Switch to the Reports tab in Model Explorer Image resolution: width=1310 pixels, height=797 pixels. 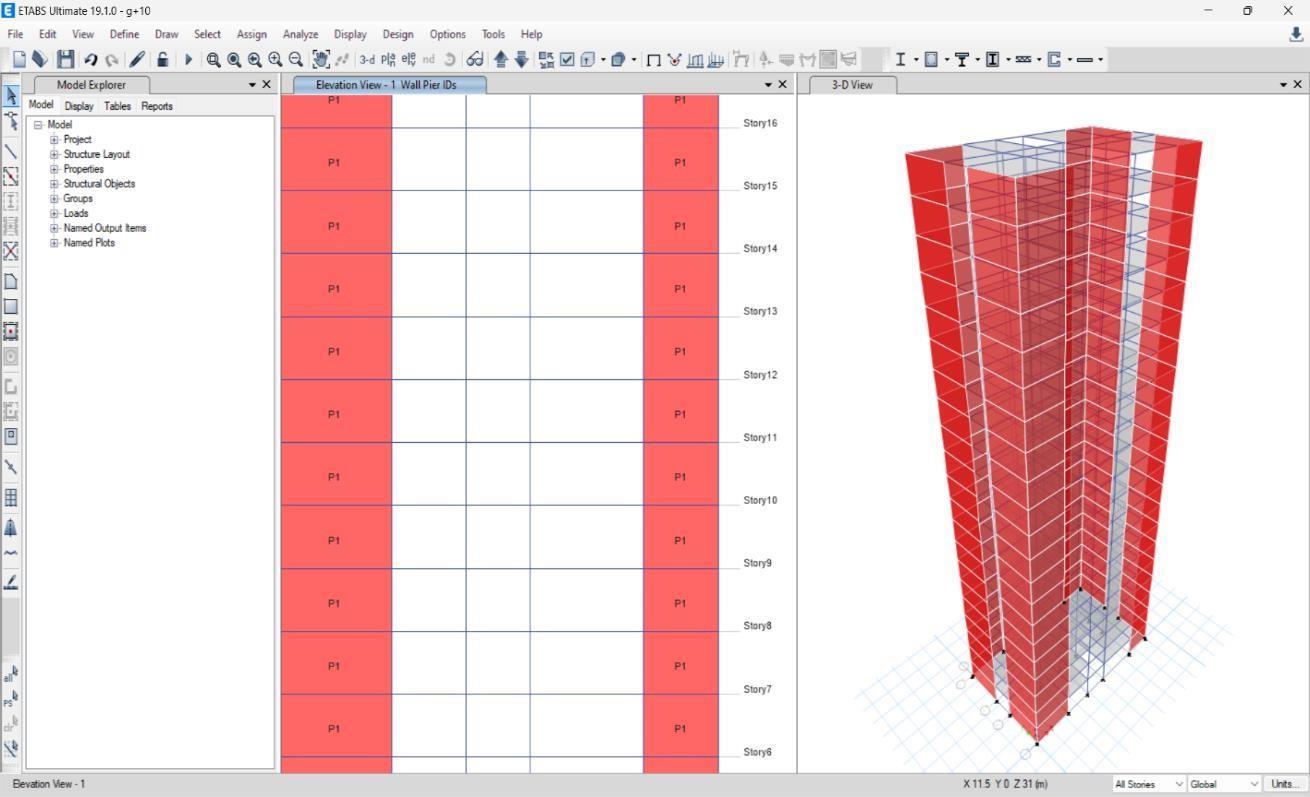(x=157, y=106)
